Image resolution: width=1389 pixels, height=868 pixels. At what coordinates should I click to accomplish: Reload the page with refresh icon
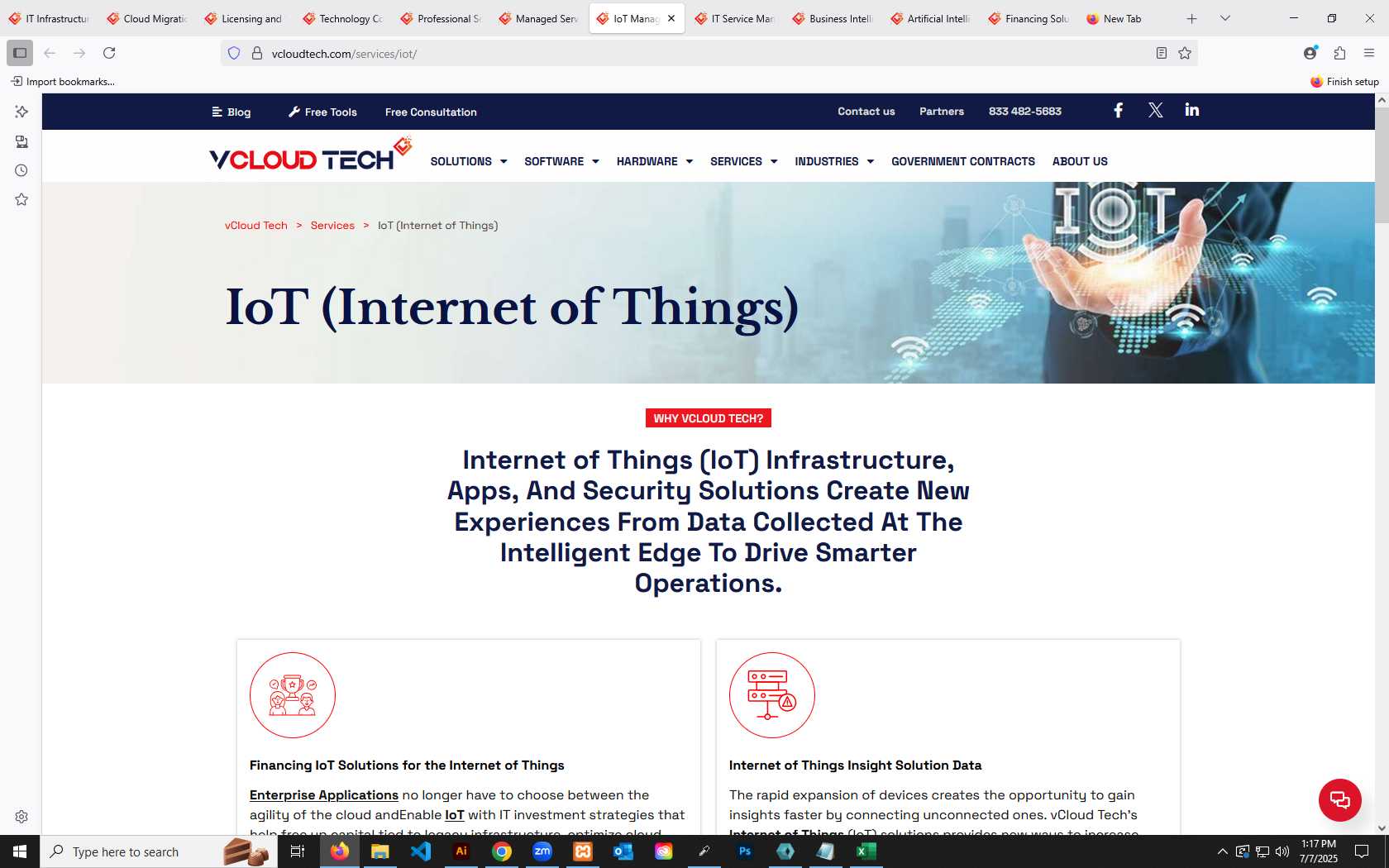[109, 53]
